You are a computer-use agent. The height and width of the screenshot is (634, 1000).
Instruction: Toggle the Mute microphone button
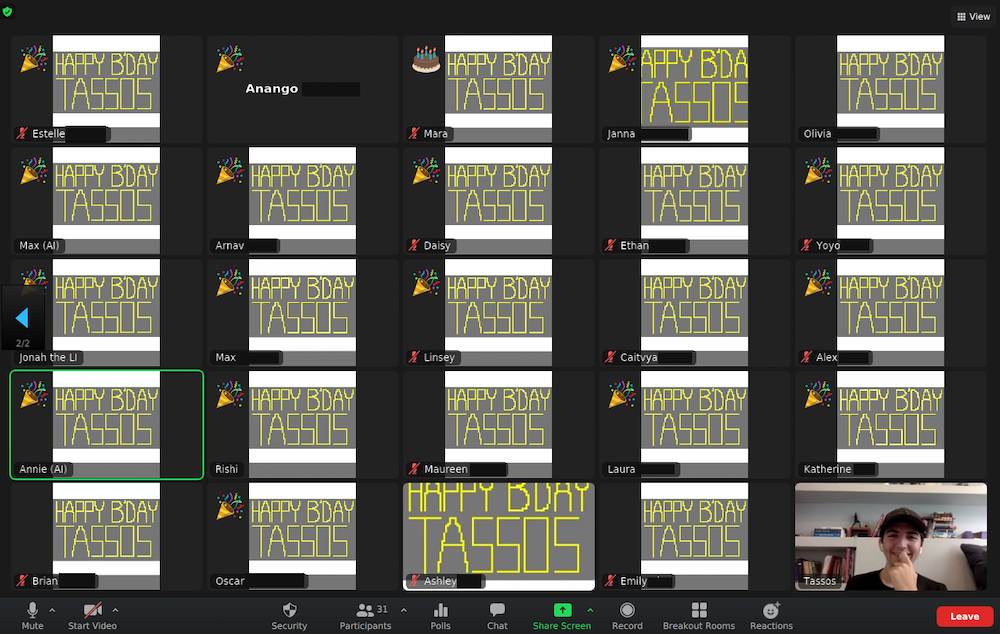click(x=33, y=615)
